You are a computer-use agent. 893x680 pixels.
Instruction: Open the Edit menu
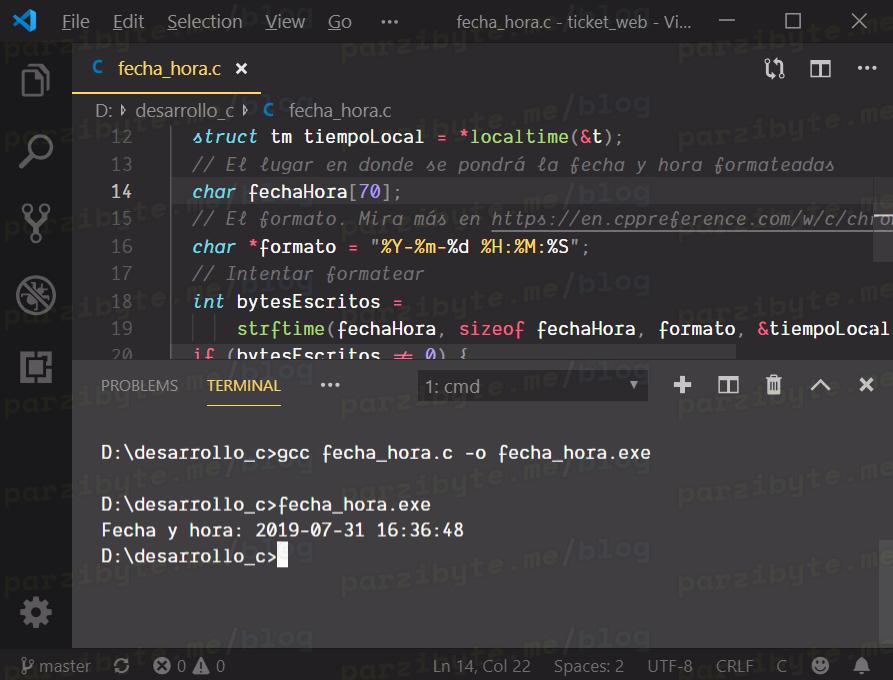pos(128,22)
